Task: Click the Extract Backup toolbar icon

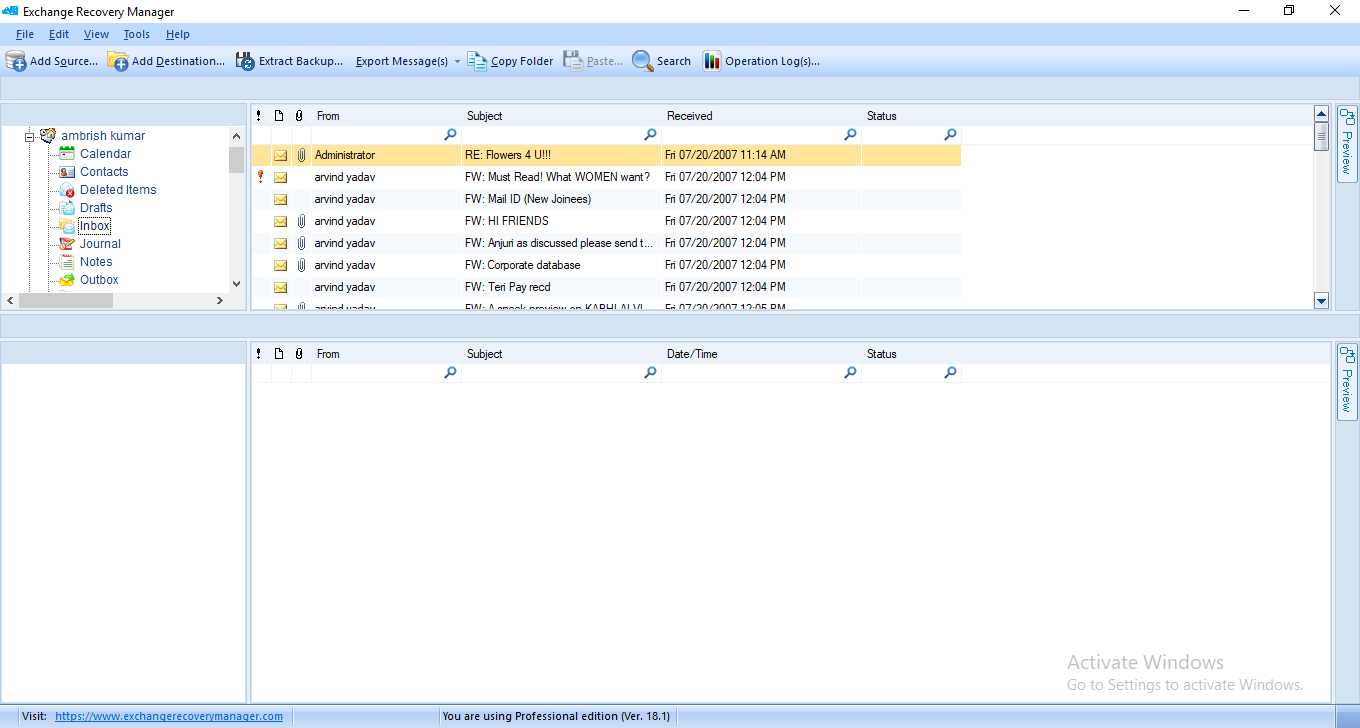Action: point(245,61)
